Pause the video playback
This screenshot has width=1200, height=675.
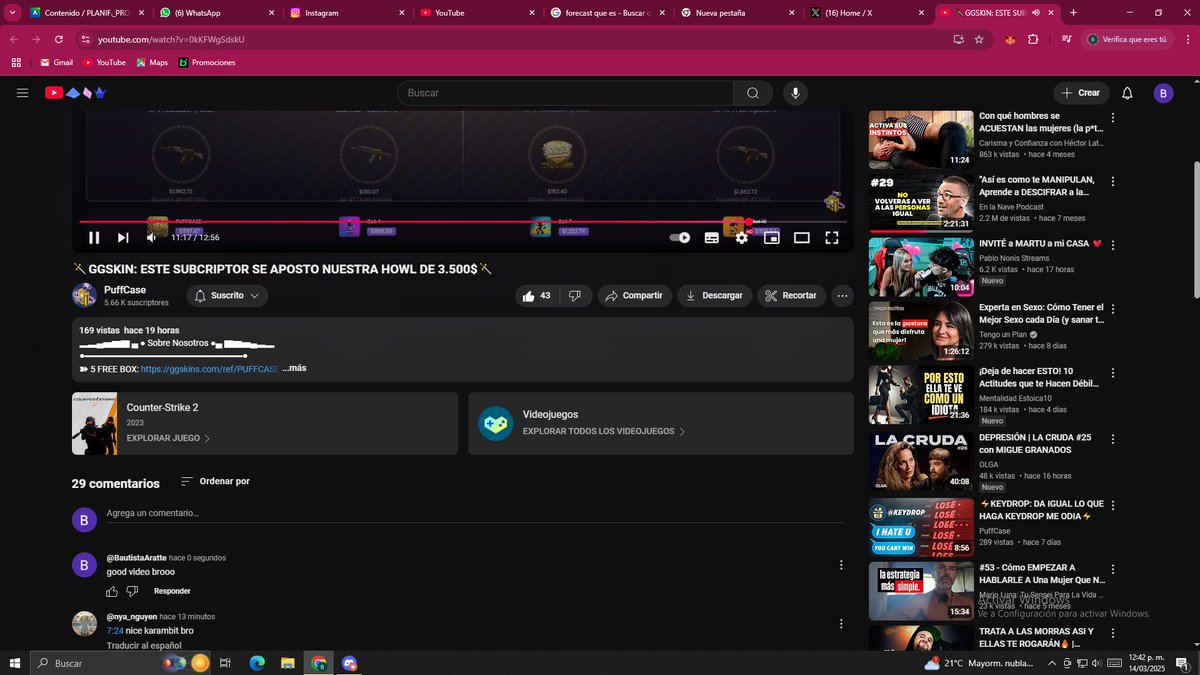pos(94,238)
